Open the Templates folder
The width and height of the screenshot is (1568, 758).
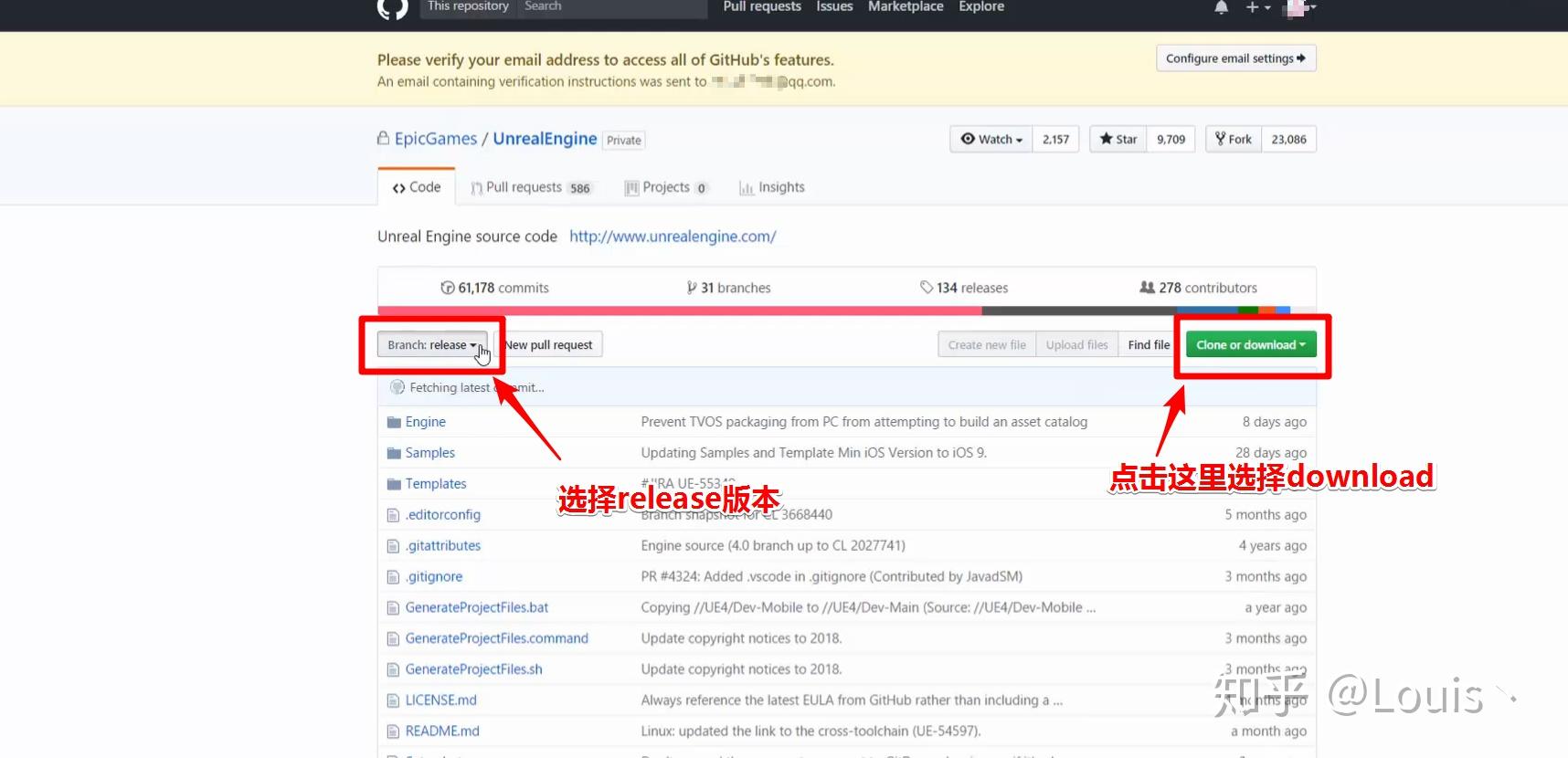[x=436, y=484]
